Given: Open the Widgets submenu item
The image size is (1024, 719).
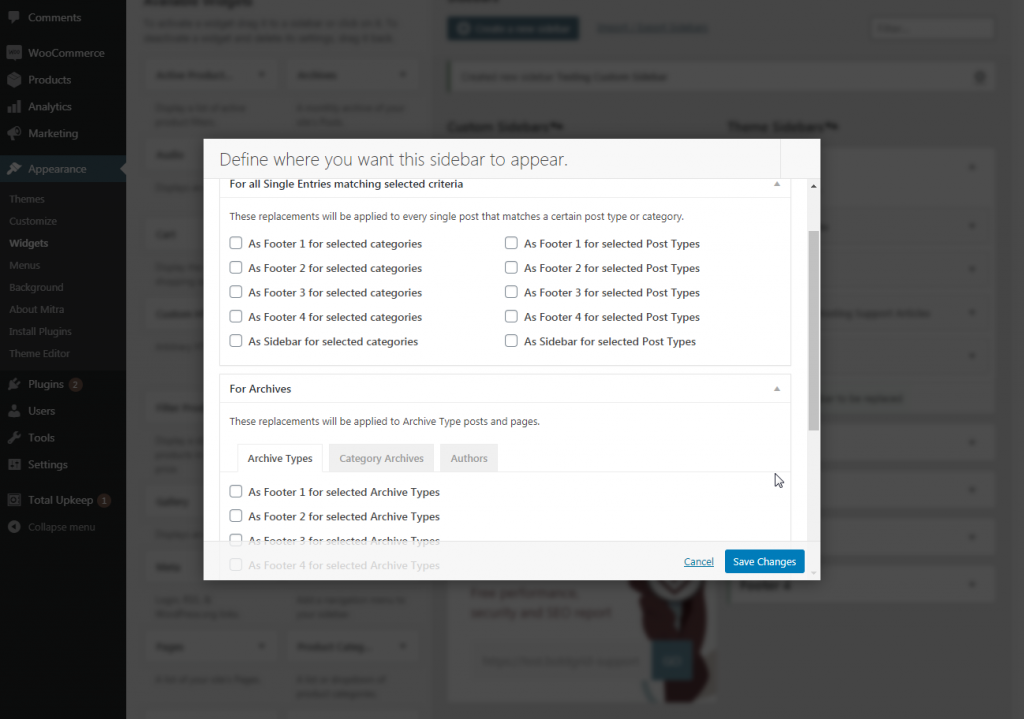Looking at the screenshot, I should click(x=29, y=243).
